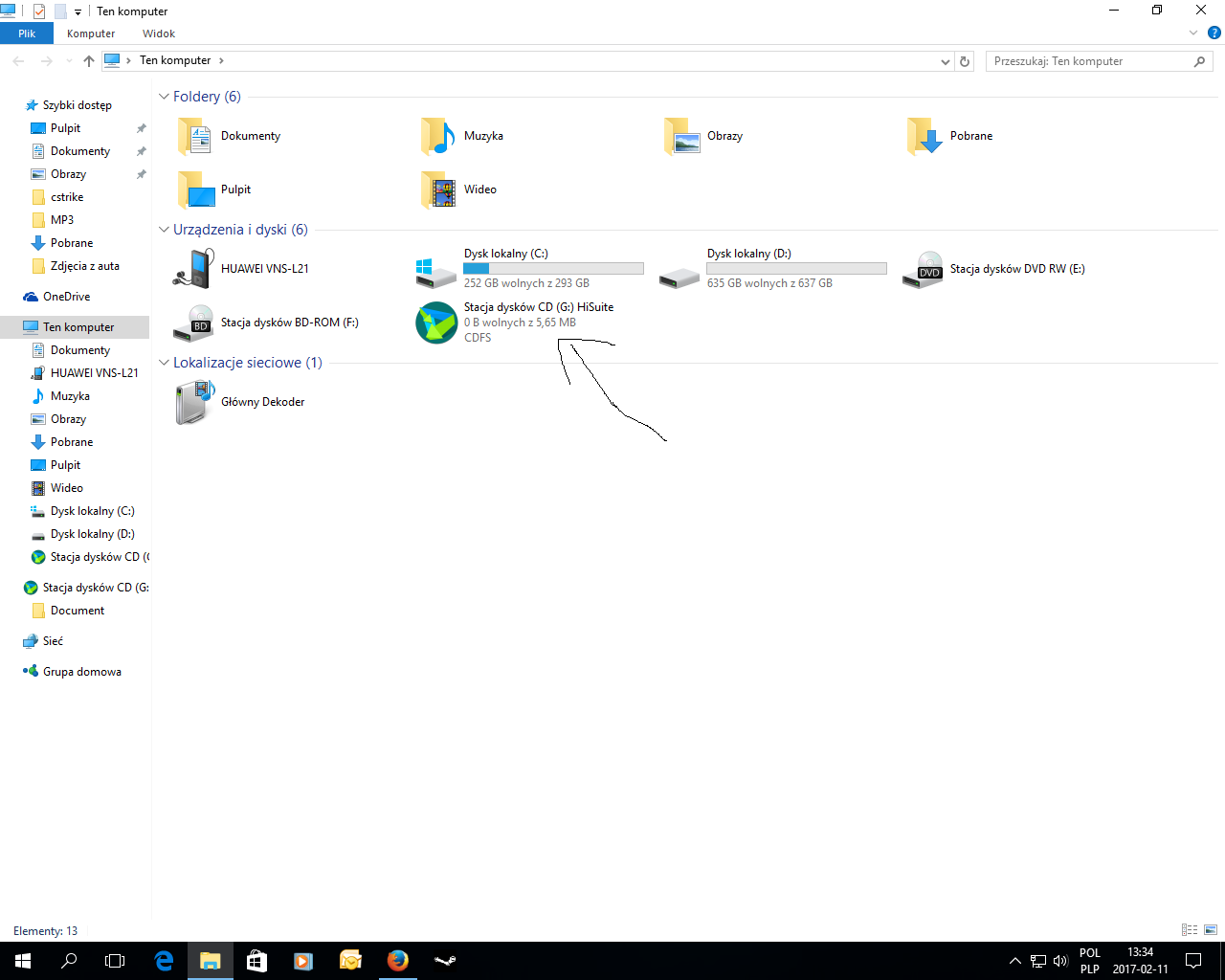
Task: Select Dysk lokalny (C:) capacity bar
Action: (553, 269)
